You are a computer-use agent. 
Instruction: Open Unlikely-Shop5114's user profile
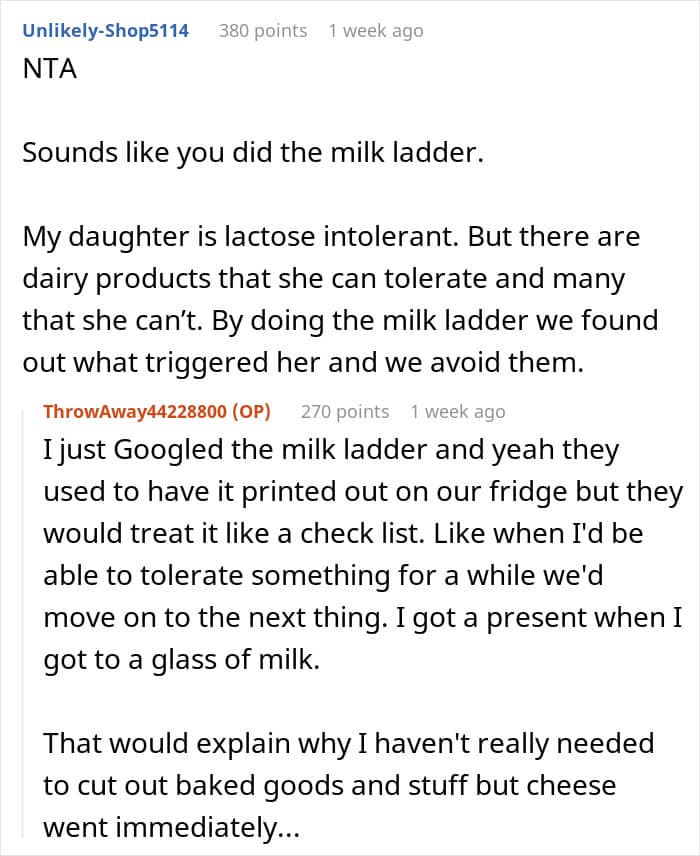(x=105, y=31)
